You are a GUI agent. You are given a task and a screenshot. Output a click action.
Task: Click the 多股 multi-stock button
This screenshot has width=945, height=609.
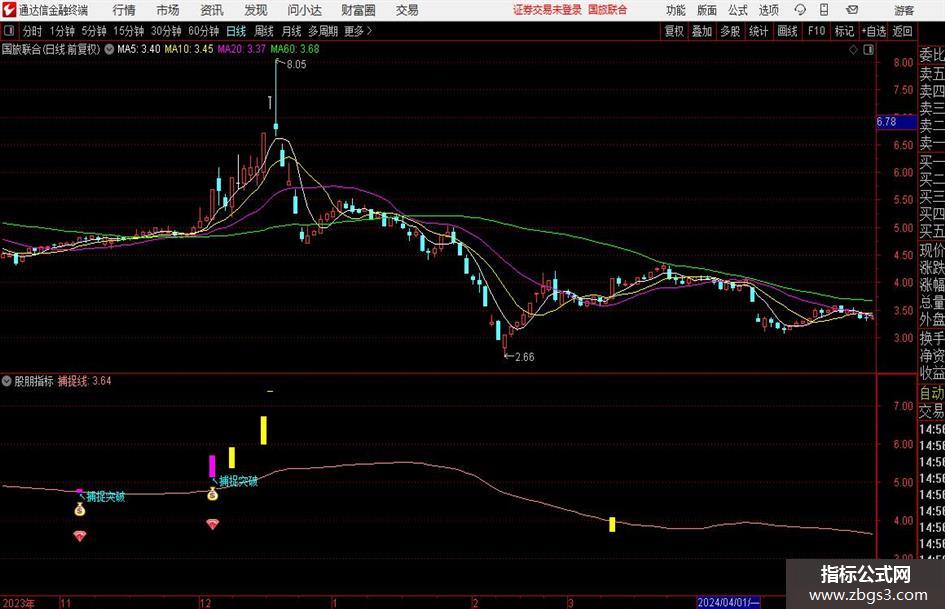coord(730,31)
